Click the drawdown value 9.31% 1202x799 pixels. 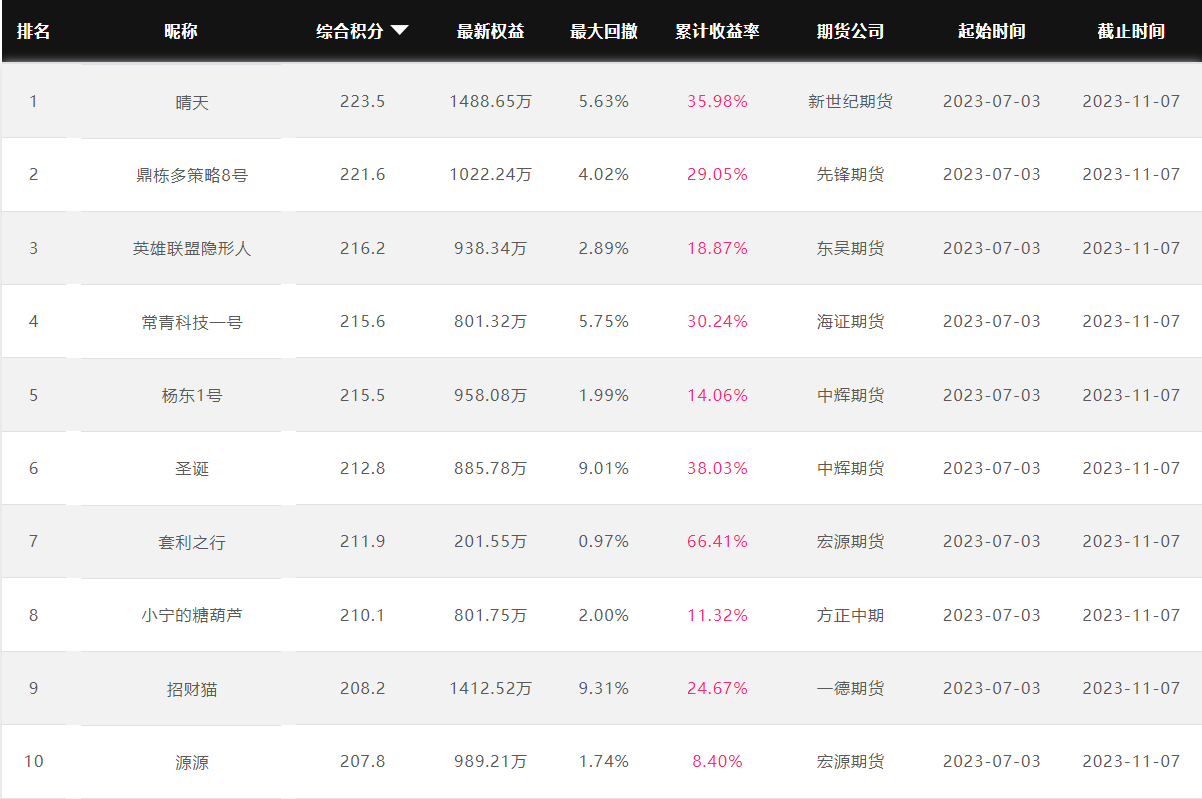click(604, 688)
